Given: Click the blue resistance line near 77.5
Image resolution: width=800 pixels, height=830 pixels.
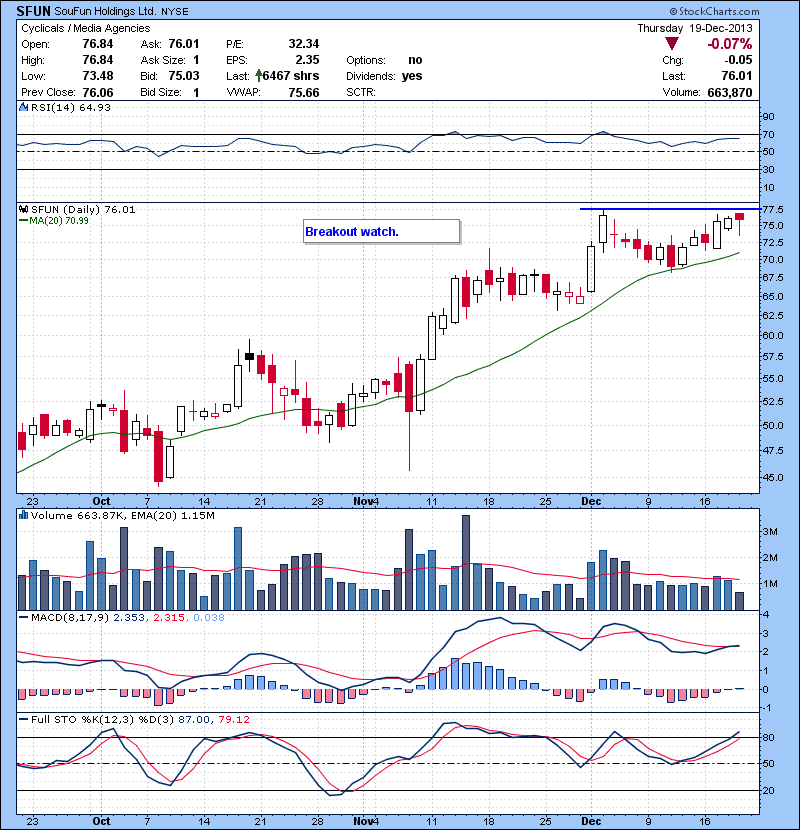Looking at the screenshot, I should (x=670, y=209).
